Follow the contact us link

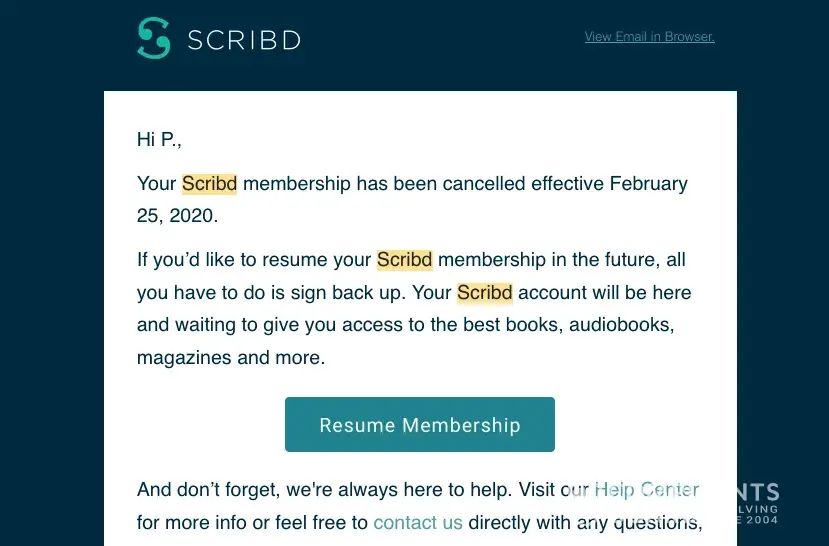(418, 522)
